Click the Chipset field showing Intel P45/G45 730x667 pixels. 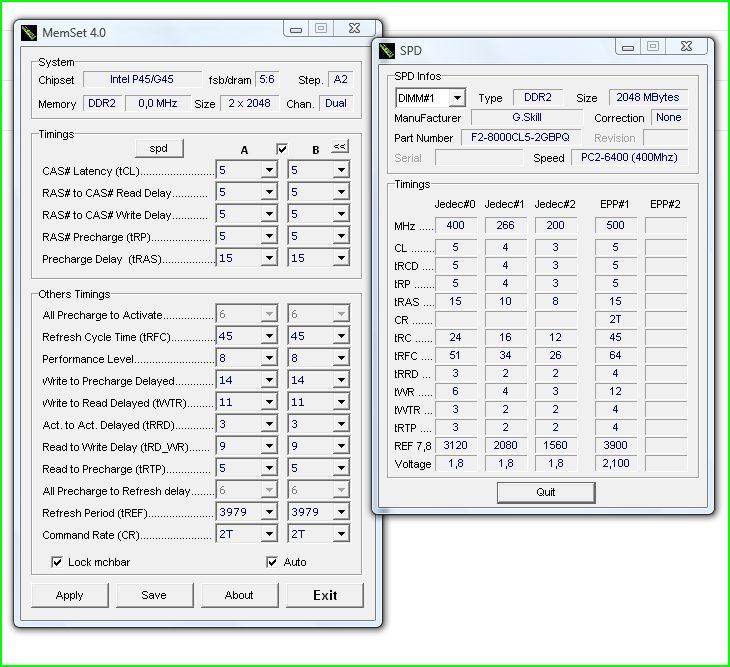(142, 79)
